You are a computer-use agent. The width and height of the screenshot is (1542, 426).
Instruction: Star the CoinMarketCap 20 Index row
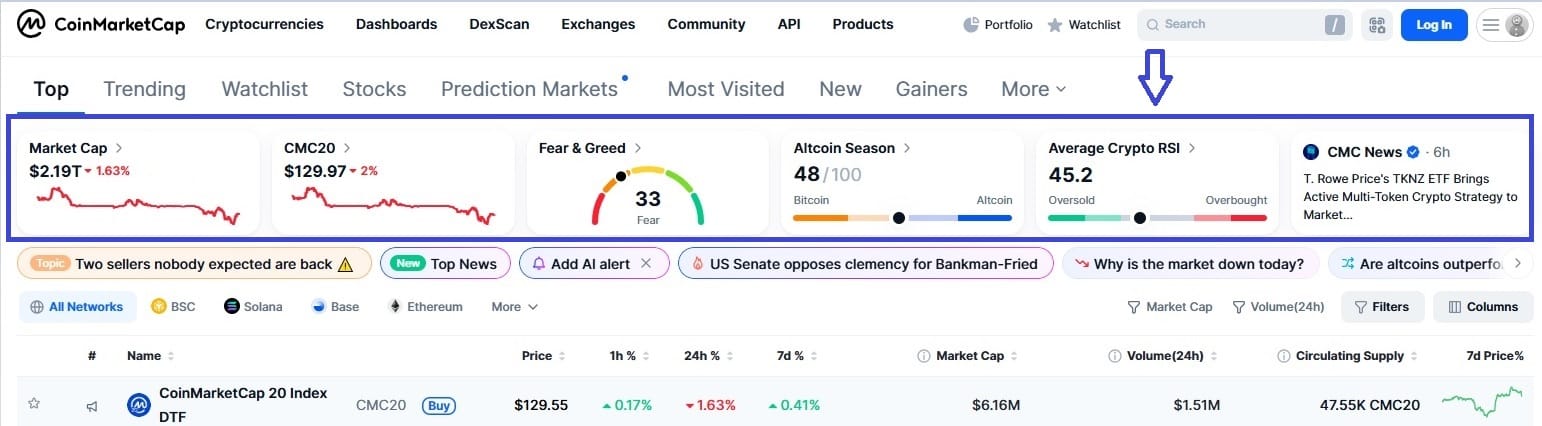[34, 404]
